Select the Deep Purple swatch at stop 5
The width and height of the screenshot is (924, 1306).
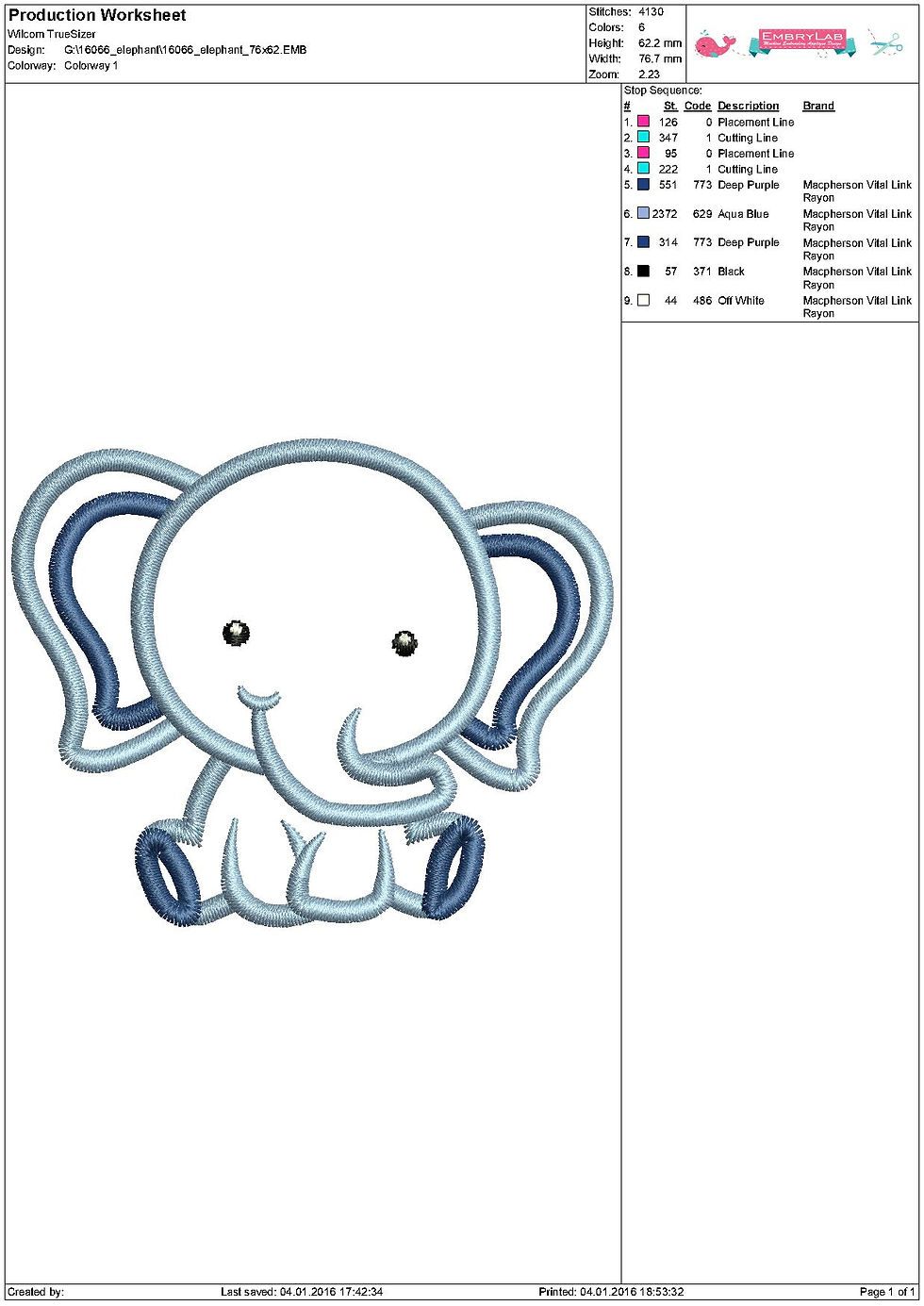point(642,185)
